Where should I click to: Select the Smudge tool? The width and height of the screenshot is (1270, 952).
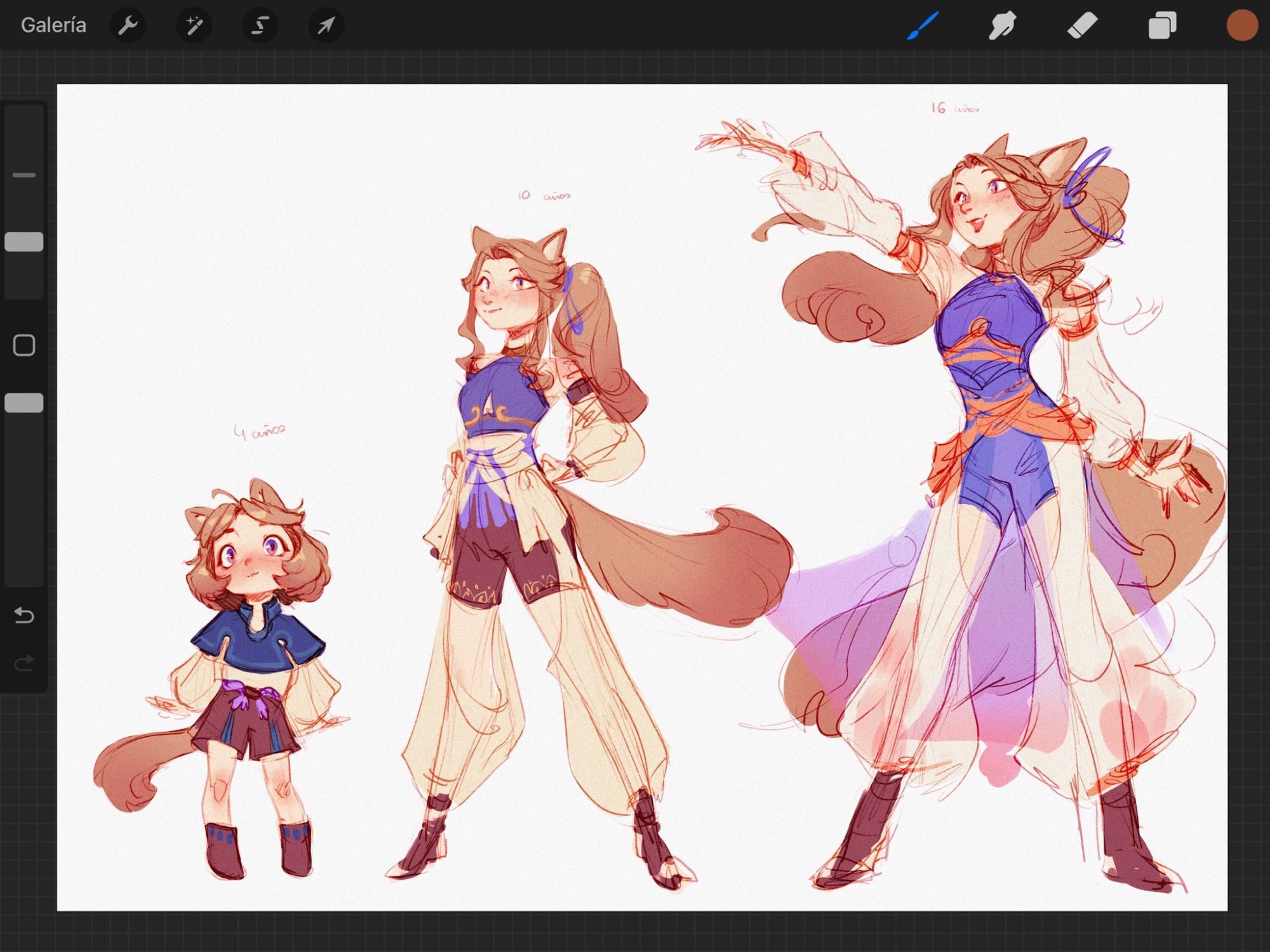click(1002, 25)
